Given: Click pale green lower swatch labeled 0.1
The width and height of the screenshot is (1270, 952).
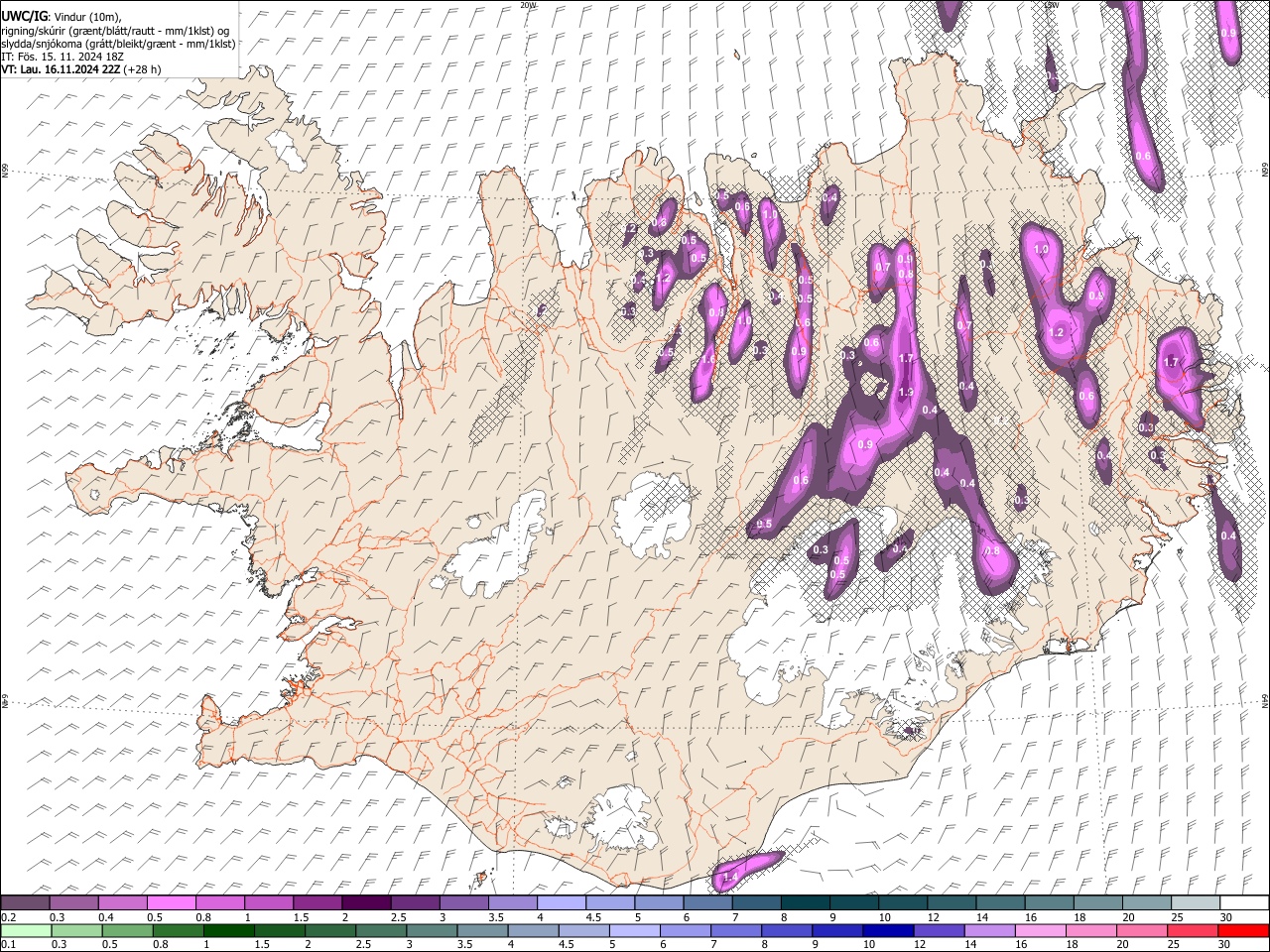Looking at the screenshot, I should tap(25, 930).
